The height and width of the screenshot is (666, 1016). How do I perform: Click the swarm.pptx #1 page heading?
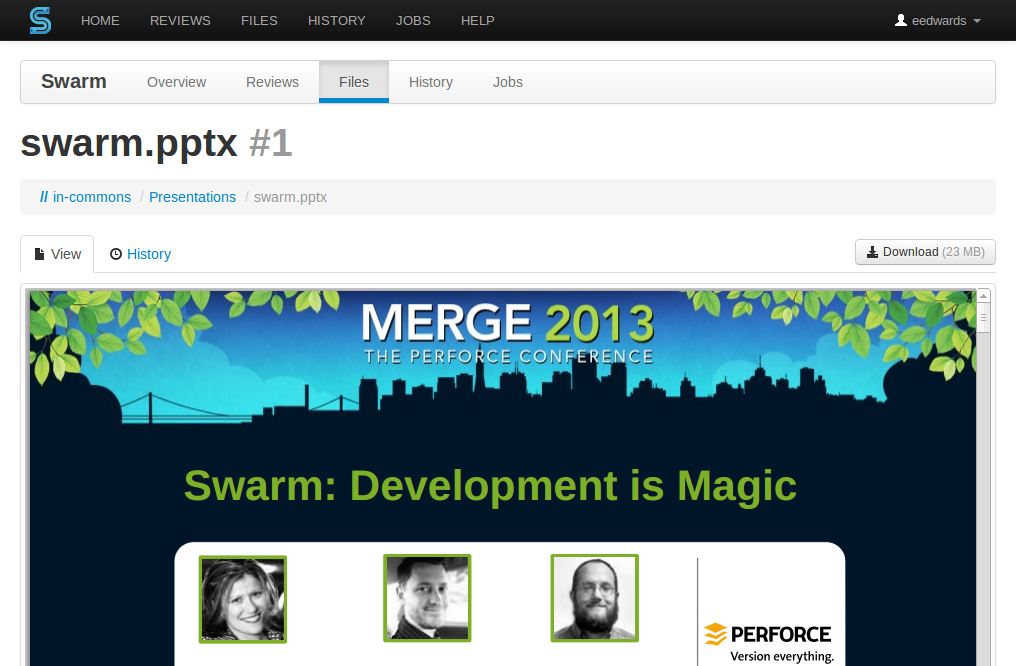click(157, 143)
